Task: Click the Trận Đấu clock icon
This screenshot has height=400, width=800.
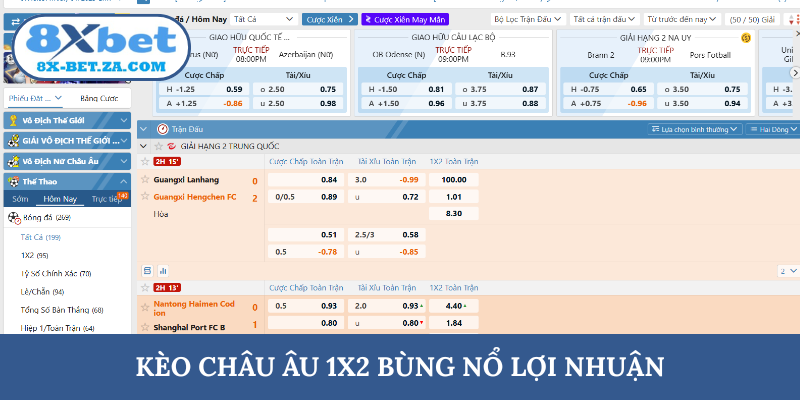Action: (163, 129)
